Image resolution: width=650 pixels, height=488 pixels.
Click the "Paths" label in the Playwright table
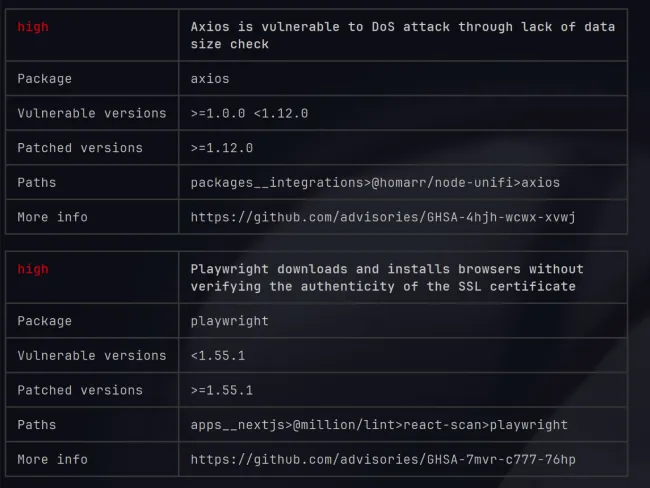(37, 424)
